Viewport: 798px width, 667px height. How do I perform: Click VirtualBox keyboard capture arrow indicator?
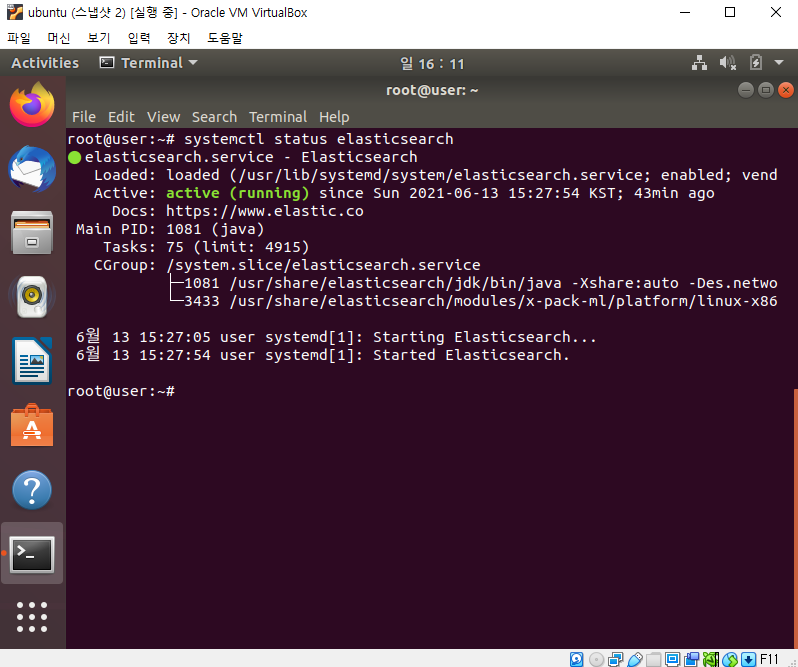[749, 659]
